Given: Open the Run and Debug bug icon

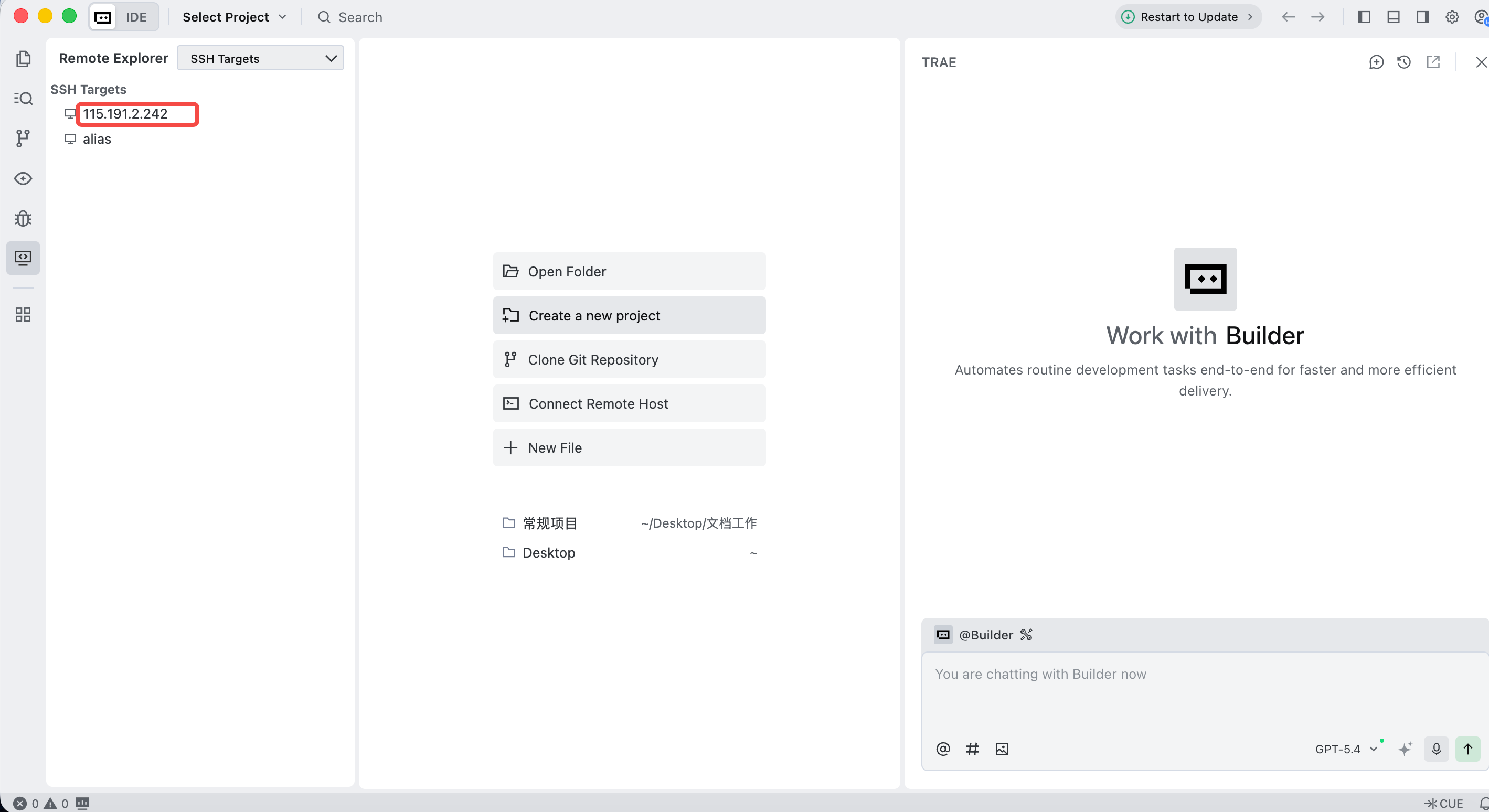Looking at the screenshot, I should 23,218.
